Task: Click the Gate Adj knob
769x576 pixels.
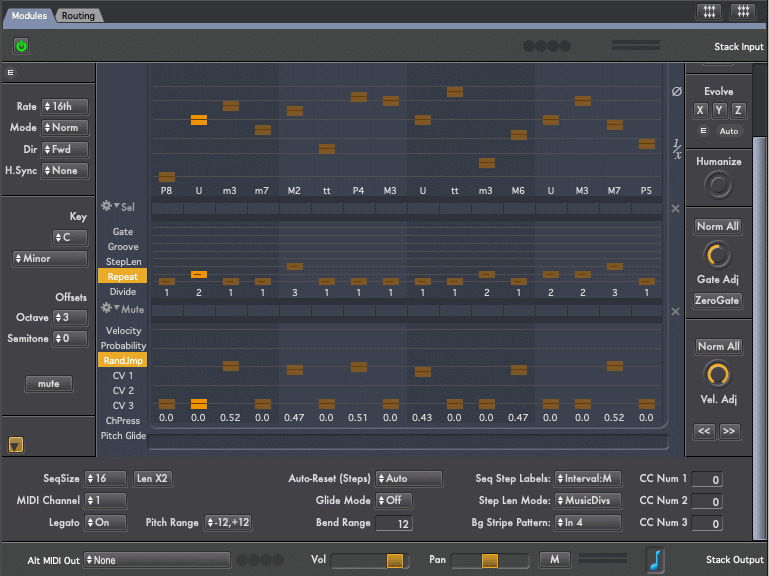Action: click(x=718, y=255)
